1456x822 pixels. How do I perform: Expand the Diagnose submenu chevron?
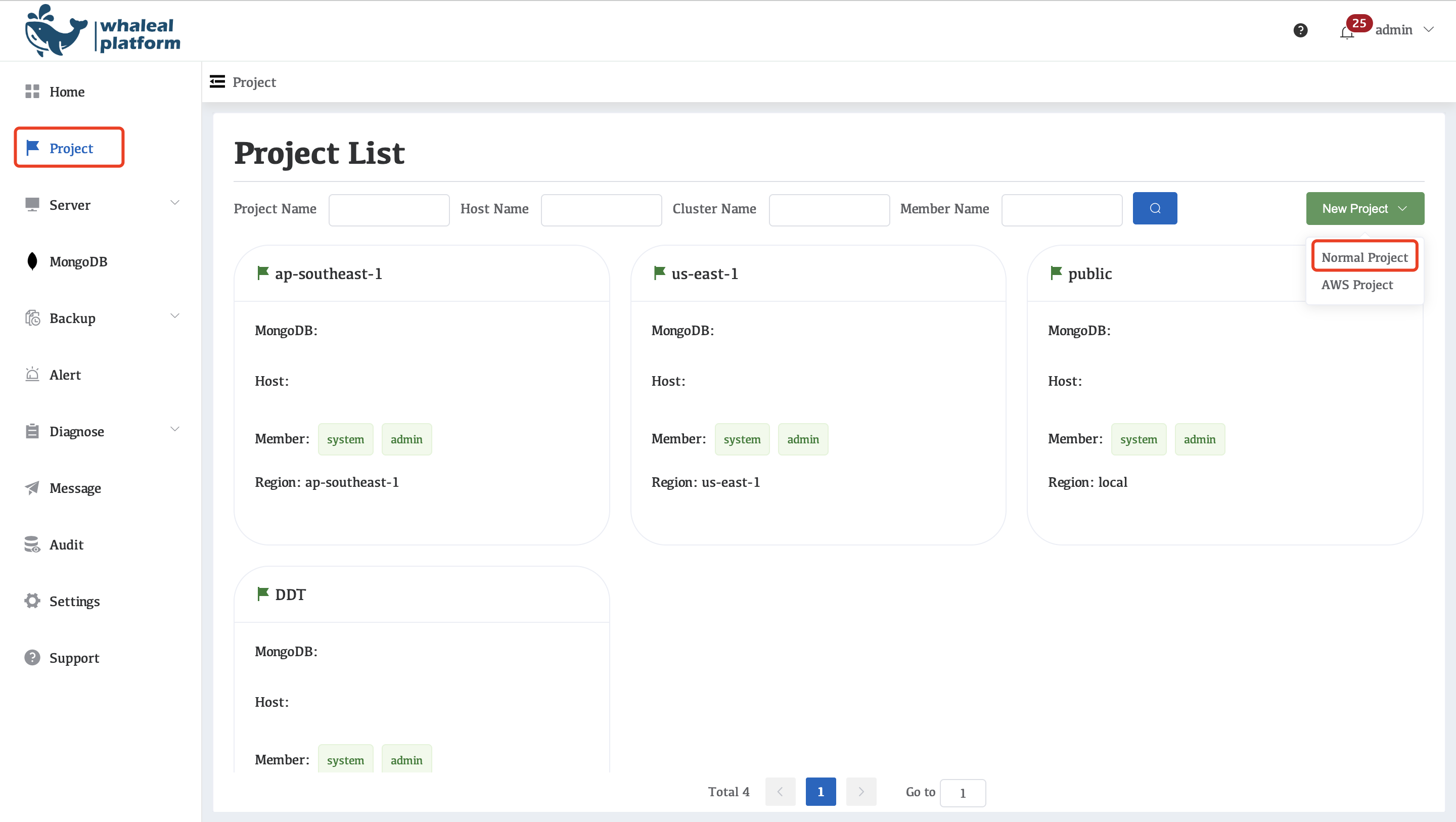[x=174, y=429]
